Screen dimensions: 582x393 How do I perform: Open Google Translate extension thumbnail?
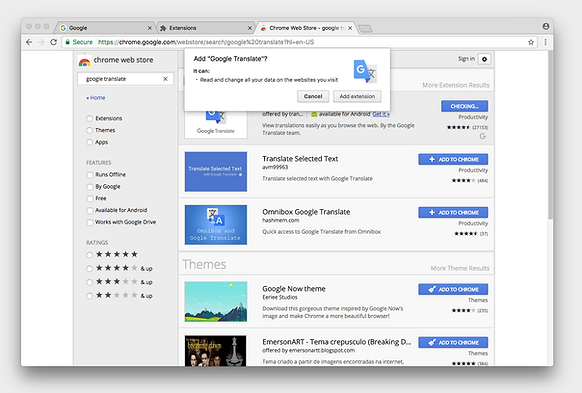point(216,124)
